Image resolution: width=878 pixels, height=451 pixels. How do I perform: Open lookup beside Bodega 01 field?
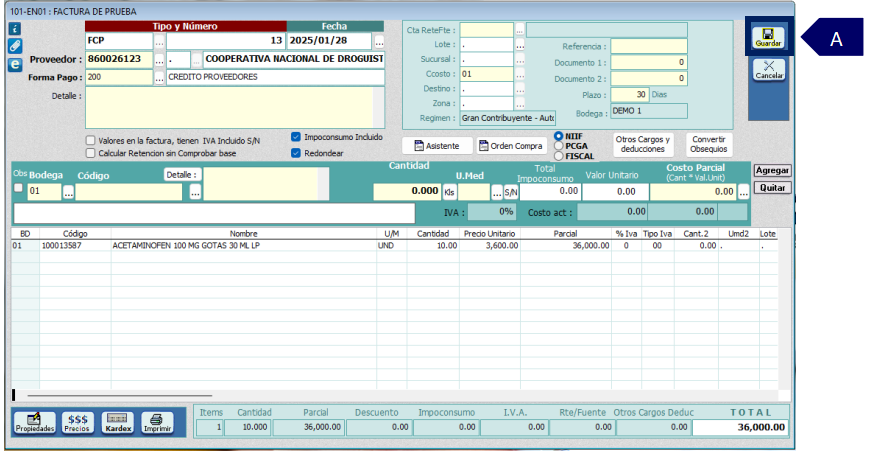click(x=68, y=192)
